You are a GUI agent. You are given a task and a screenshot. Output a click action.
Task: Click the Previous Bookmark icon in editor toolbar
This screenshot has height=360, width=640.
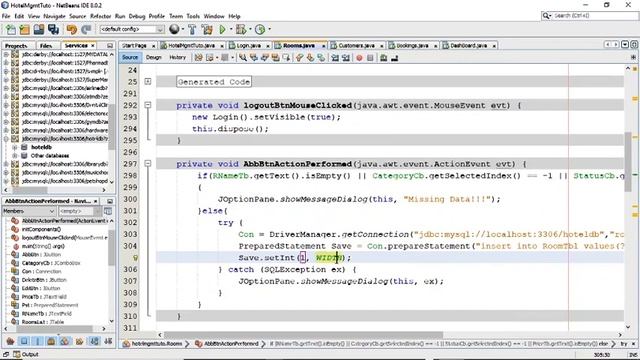point(300,58)
